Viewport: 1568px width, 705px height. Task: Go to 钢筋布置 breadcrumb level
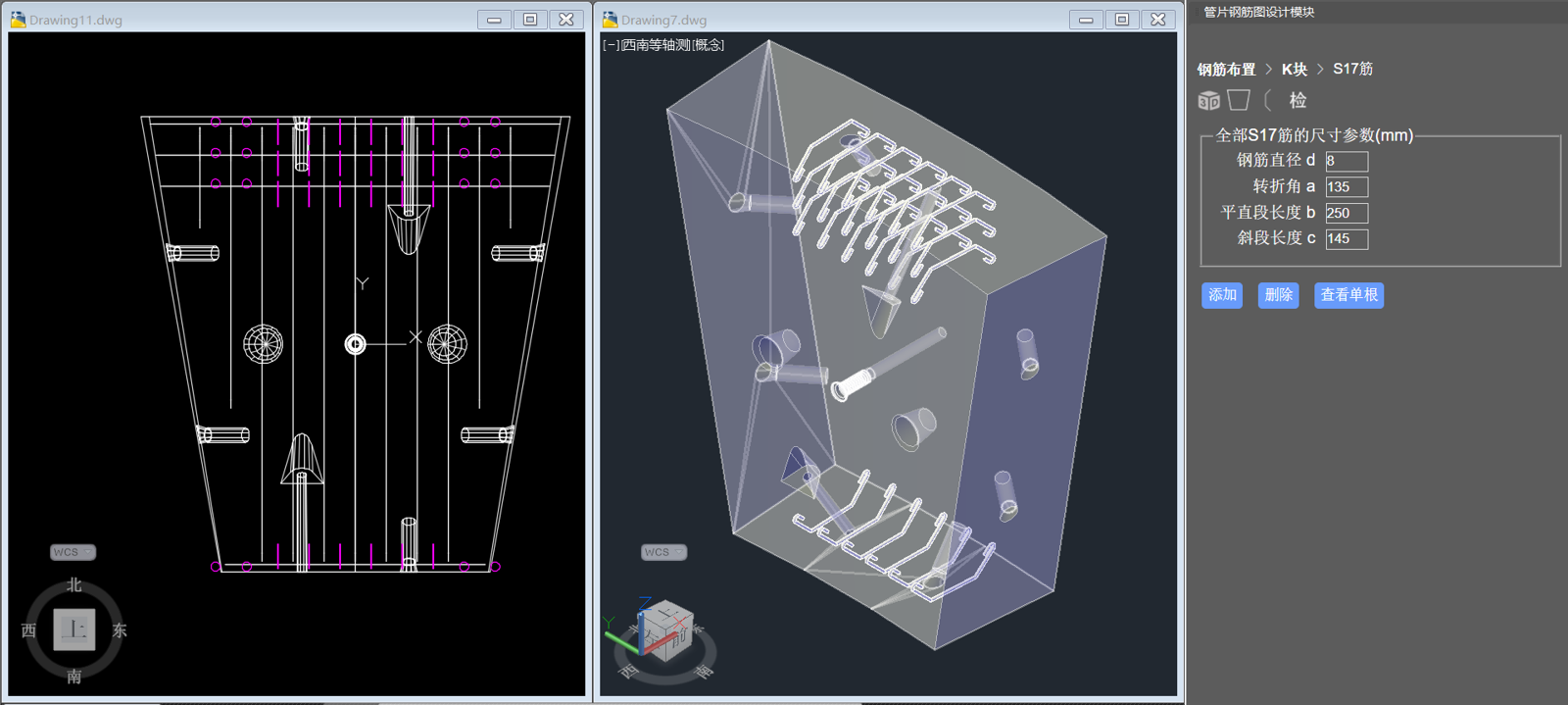(1226, 70)
